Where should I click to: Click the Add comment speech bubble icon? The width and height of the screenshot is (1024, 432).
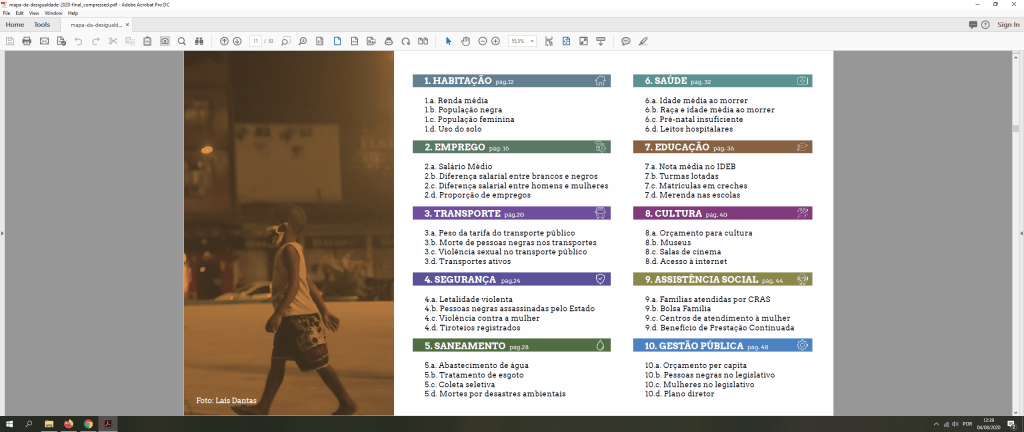click(x=626, y=41)
